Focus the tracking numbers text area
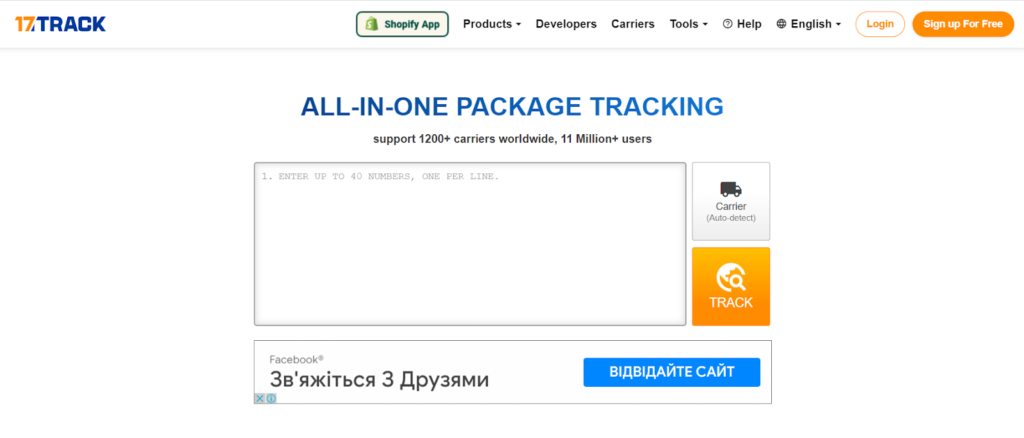 tap(470, 243)
